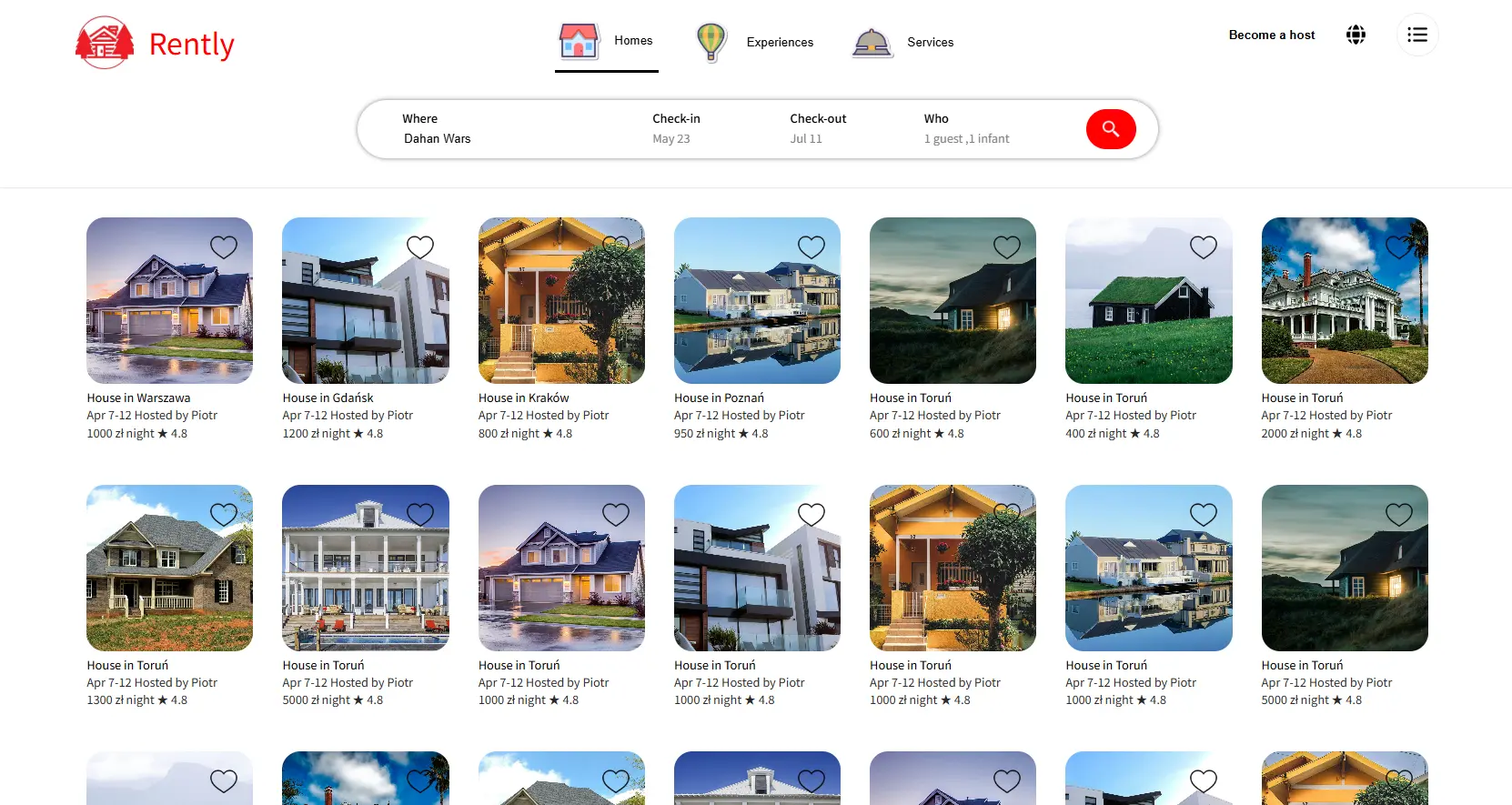Image resolution: width=1512 pixels, height=805 pixels.
Task: View the 600 zł Toruń cabin photo
Action: click(953, 300)
